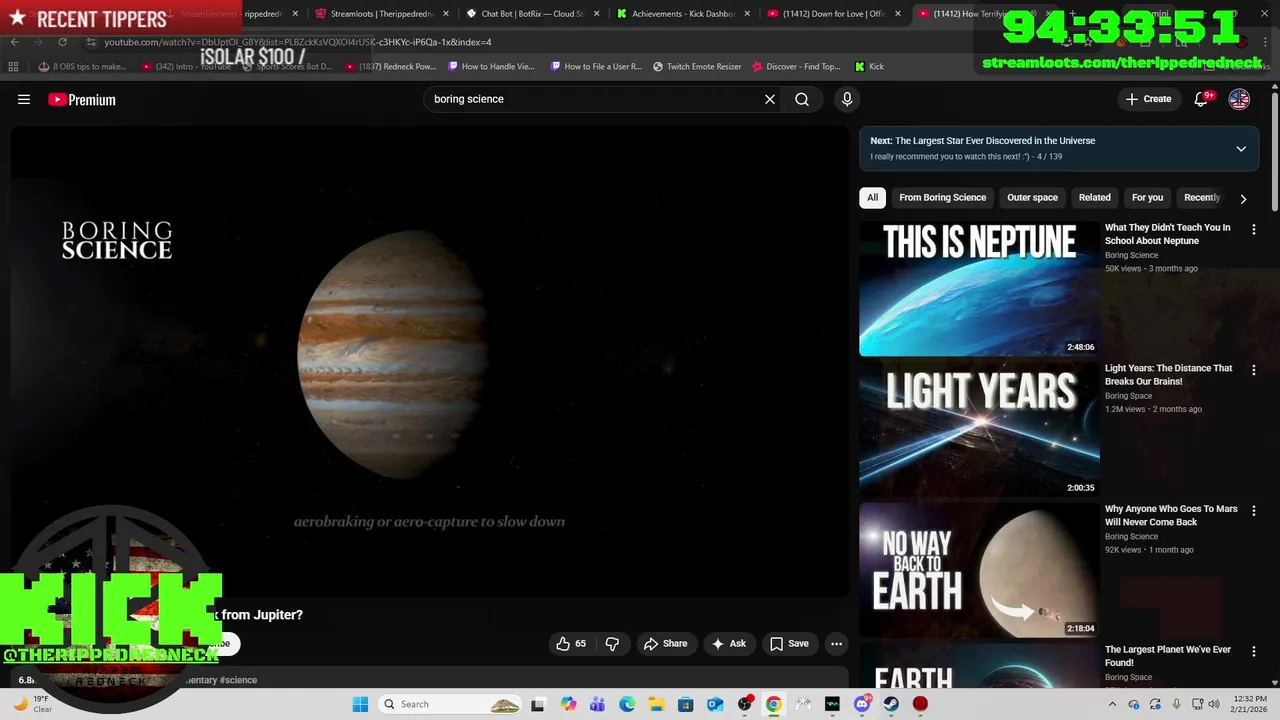Open options for 'Why Anyone Who Goes To Mars'
1280x720 pixels.
point(1254,511)
